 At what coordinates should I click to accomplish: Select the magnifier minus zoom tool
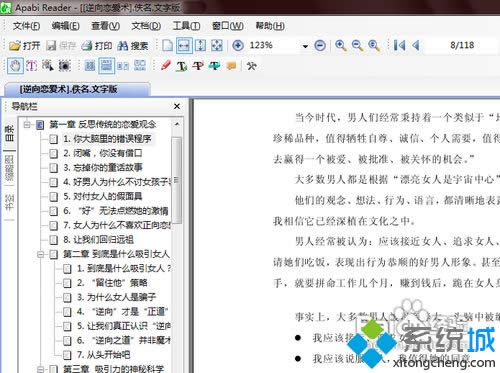357,46
